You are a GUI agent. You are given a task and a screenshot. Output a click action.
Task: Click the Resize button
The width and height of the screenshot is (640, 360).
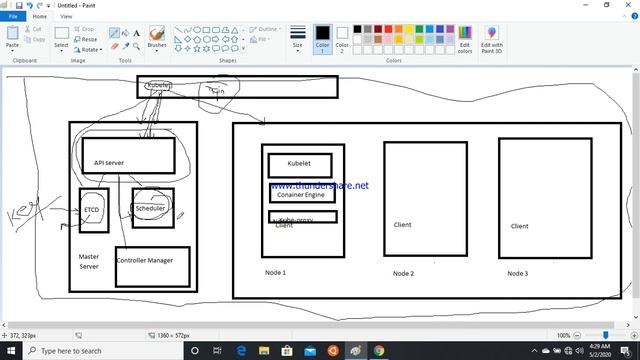pyautogui.click(x=86, y=39)
